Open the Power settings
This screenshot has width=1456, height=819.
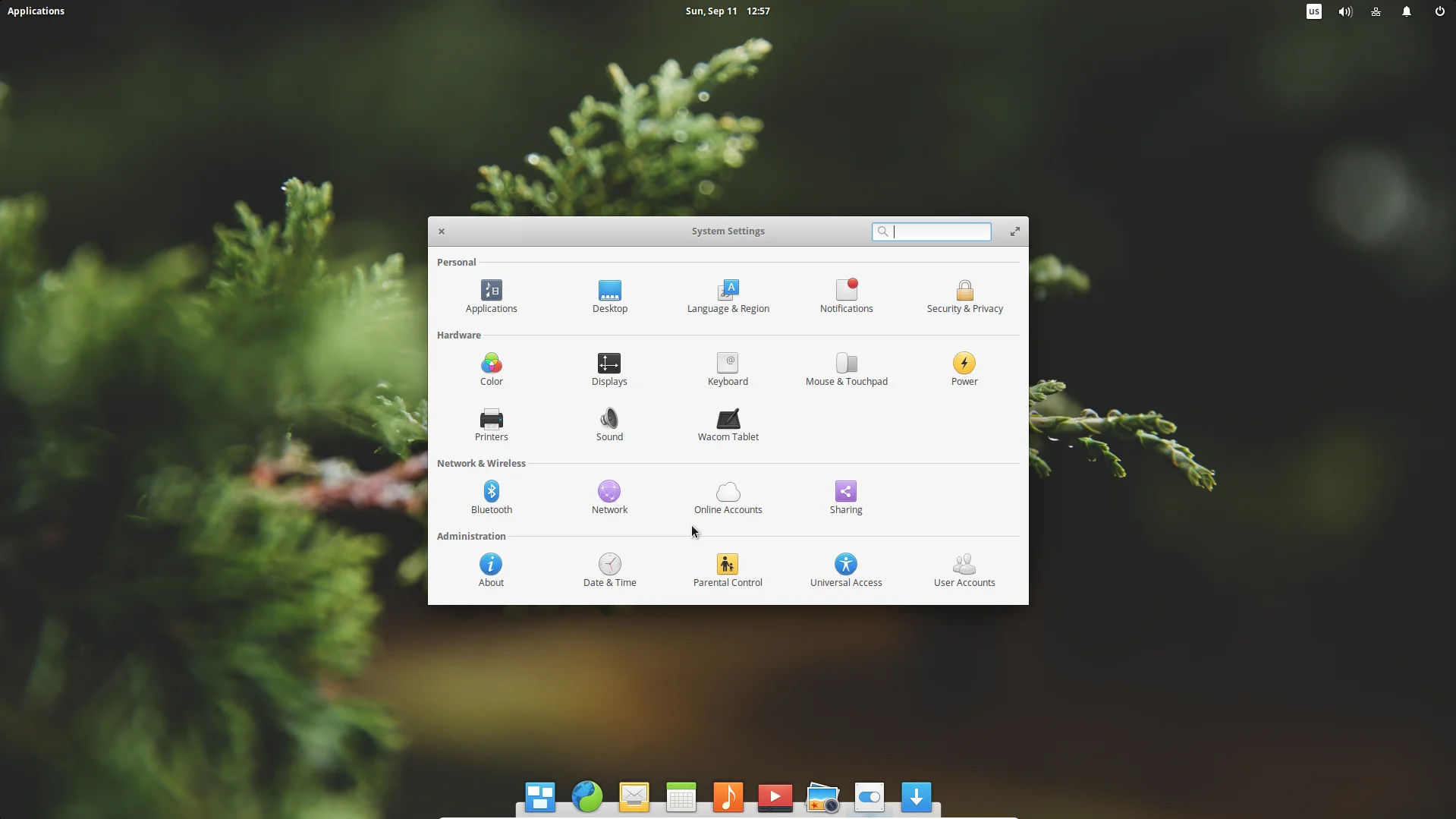point(964,370)
